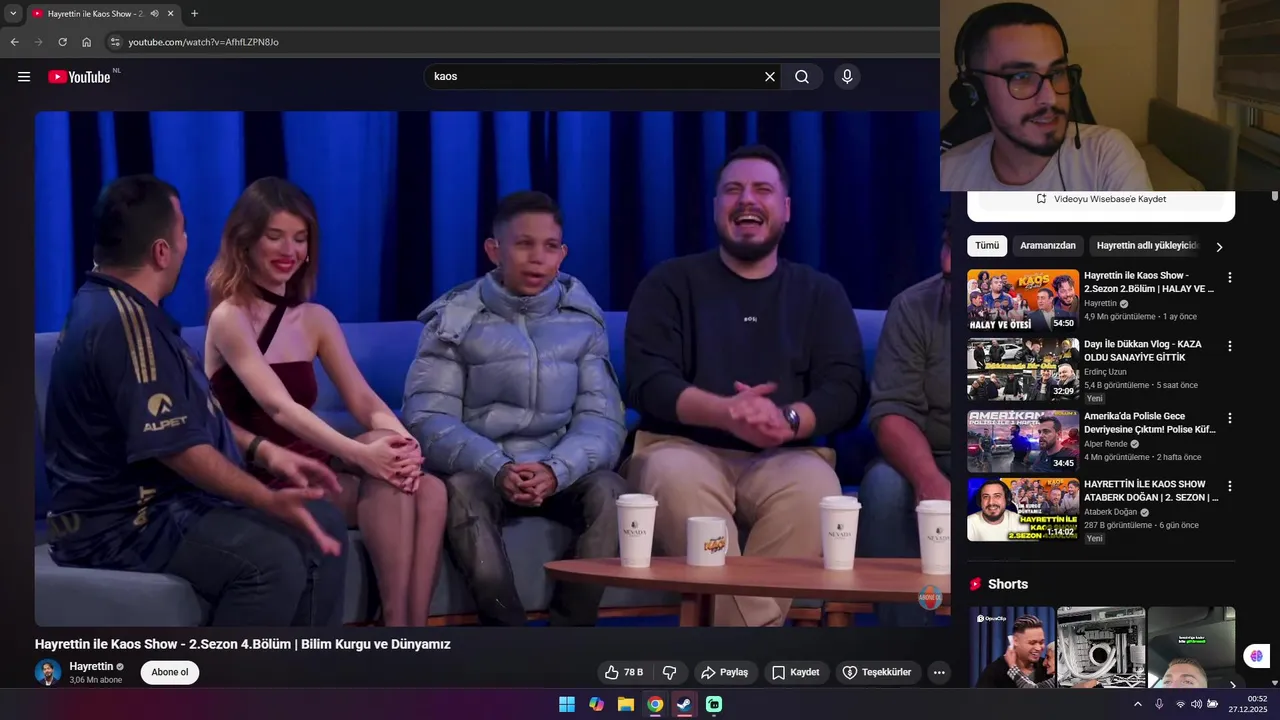The height and width of the screenshot is (720, 1280).
Task: Open Teşekkürler super thanks button
Action: 877,673
